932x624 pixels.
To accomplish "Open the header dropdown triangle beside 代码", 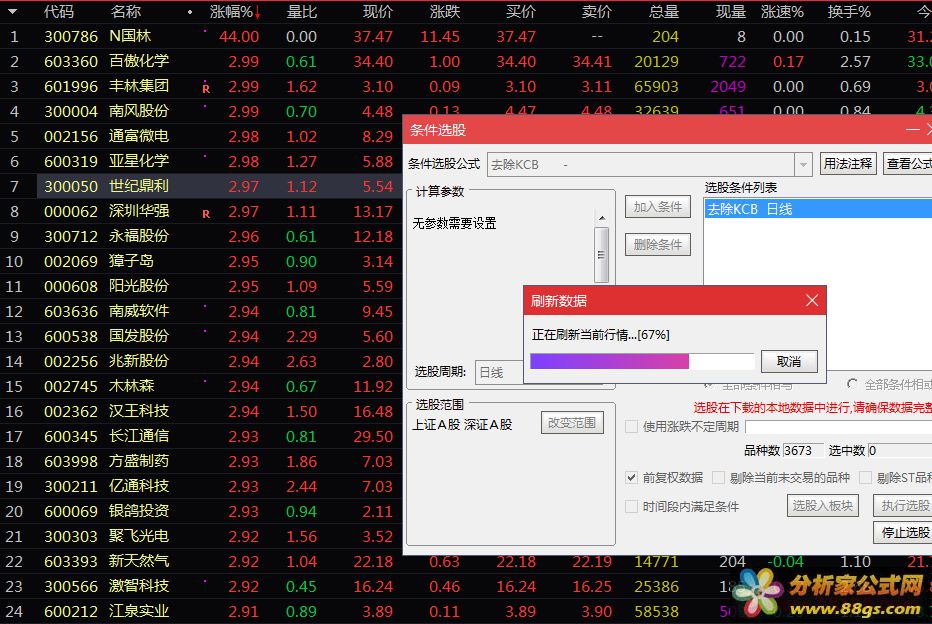I will coord(12,11).
